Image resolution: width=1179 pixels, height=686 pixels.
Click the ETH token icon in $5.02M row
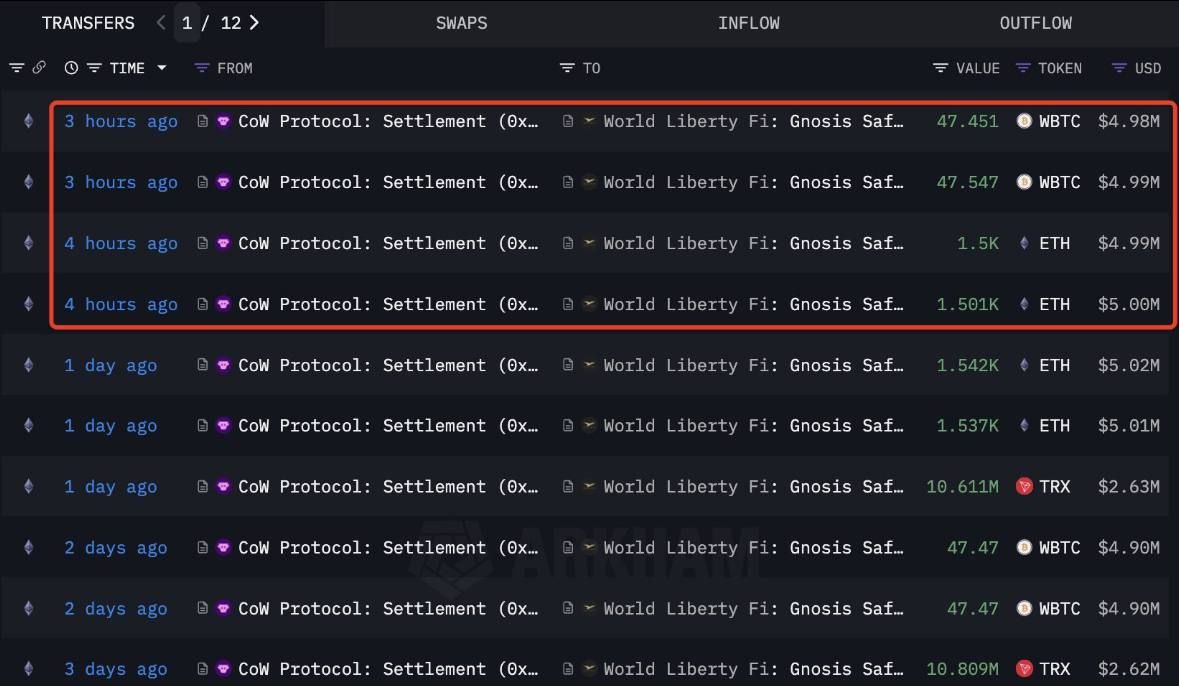pyautogui.click(x=1024, y=364)
